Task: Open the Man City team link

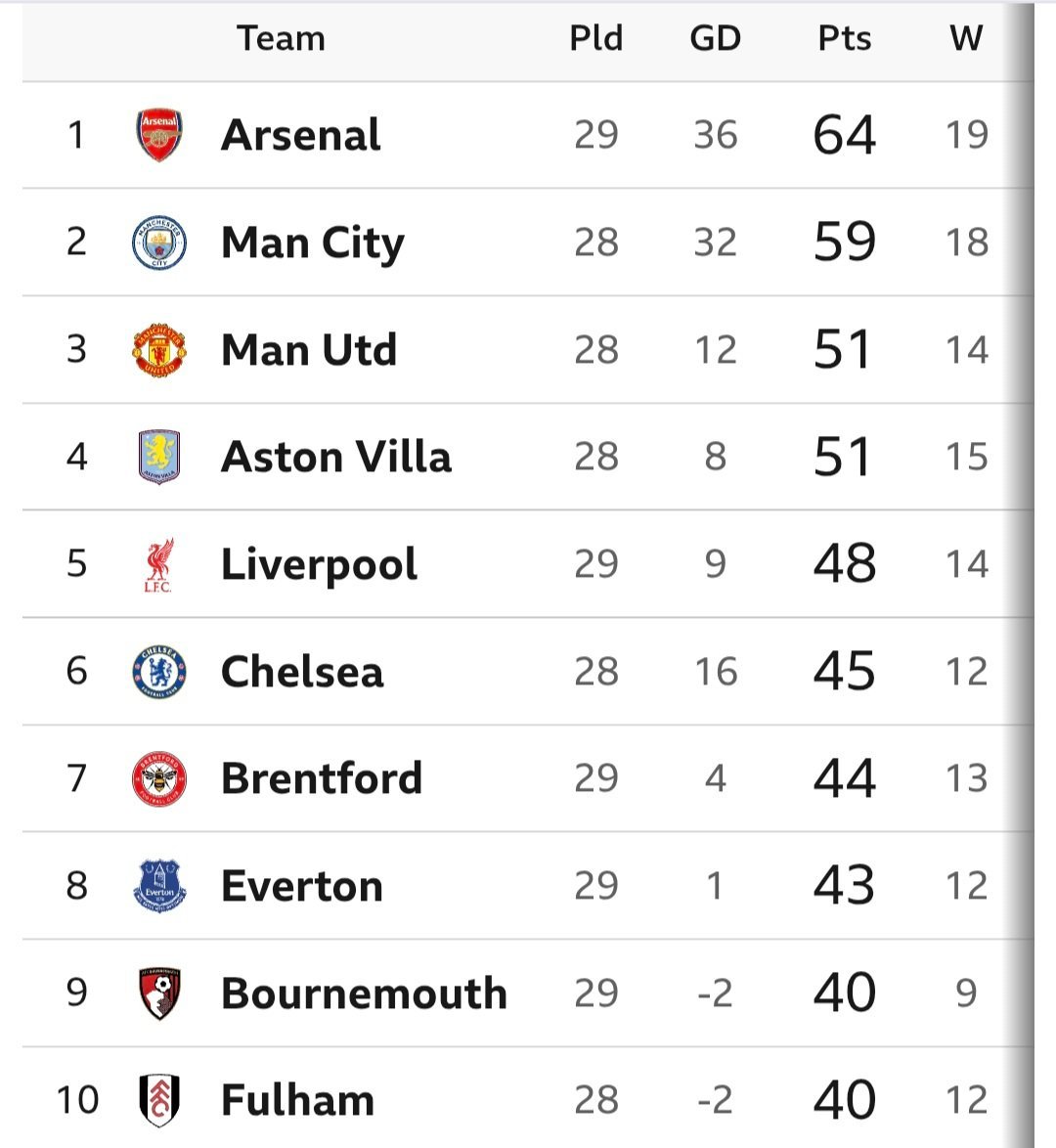Action: click(313, 243)
